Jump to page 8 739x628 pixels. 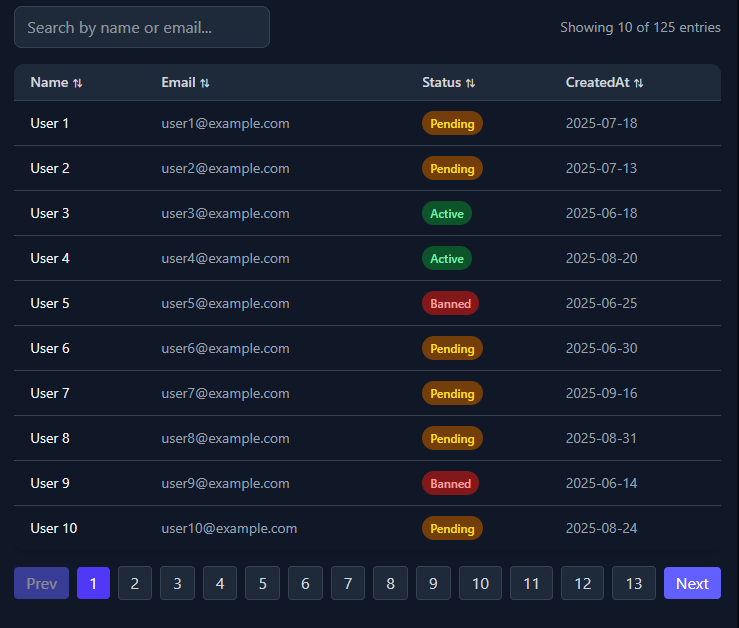coord(390,583)
